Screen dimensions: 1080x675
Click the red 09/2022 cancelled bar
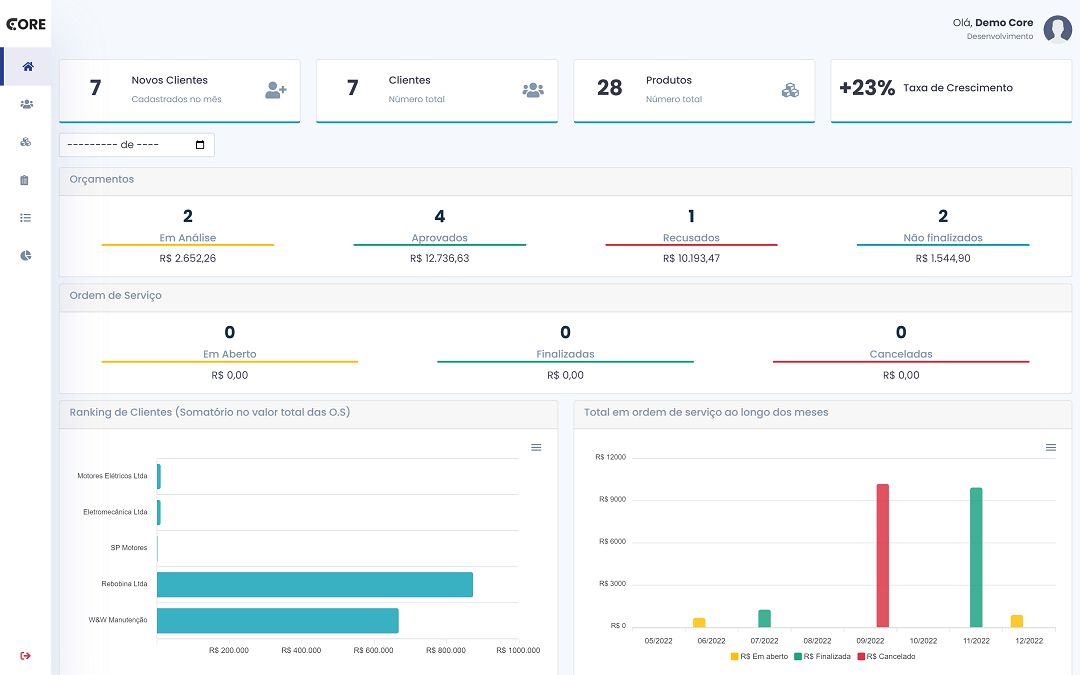882,556
